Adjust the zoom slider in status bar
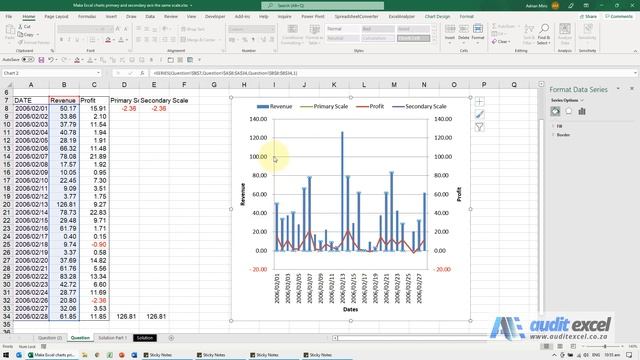This screenshot has height=360, width=640. coord(604,347)
